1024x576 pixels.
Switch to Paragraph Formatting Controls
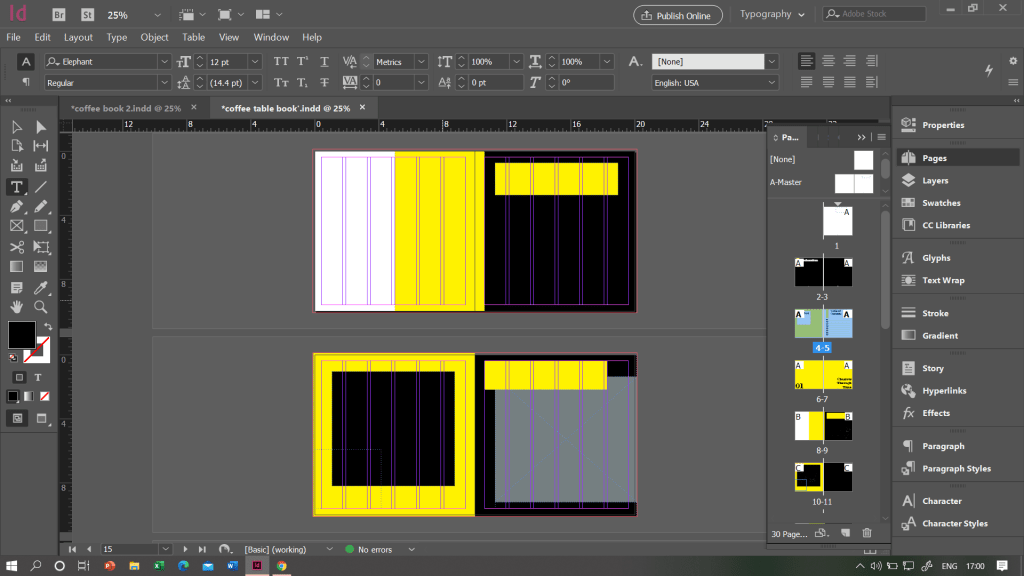(26, 83)
